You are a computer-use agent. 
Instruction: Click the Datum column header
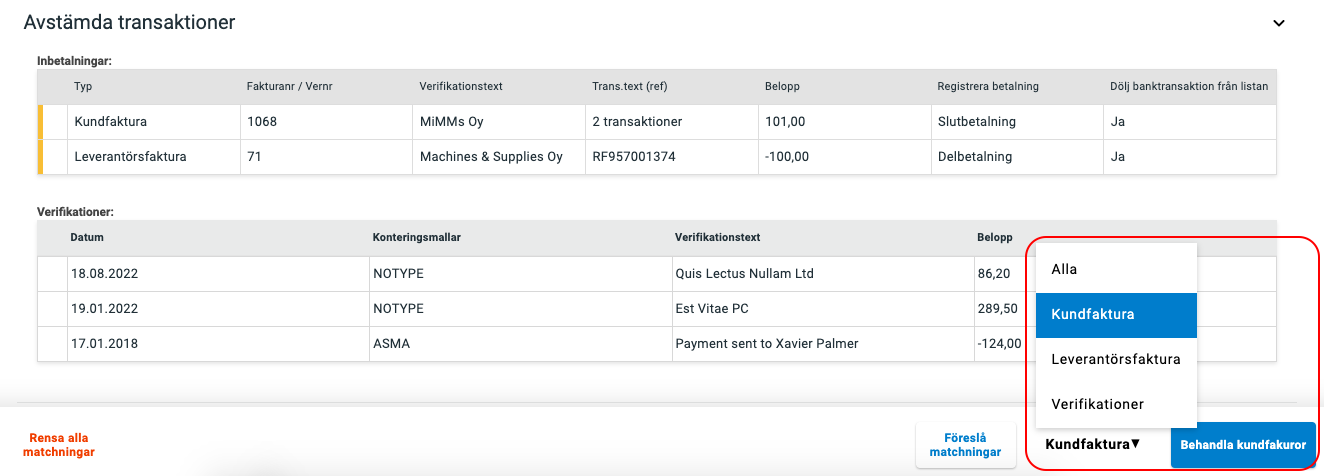coord(87,238)
